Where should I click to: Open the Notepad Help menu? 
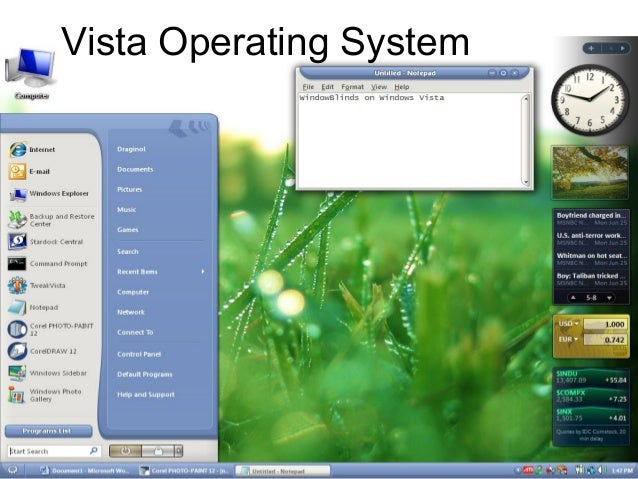pos(402,87)
